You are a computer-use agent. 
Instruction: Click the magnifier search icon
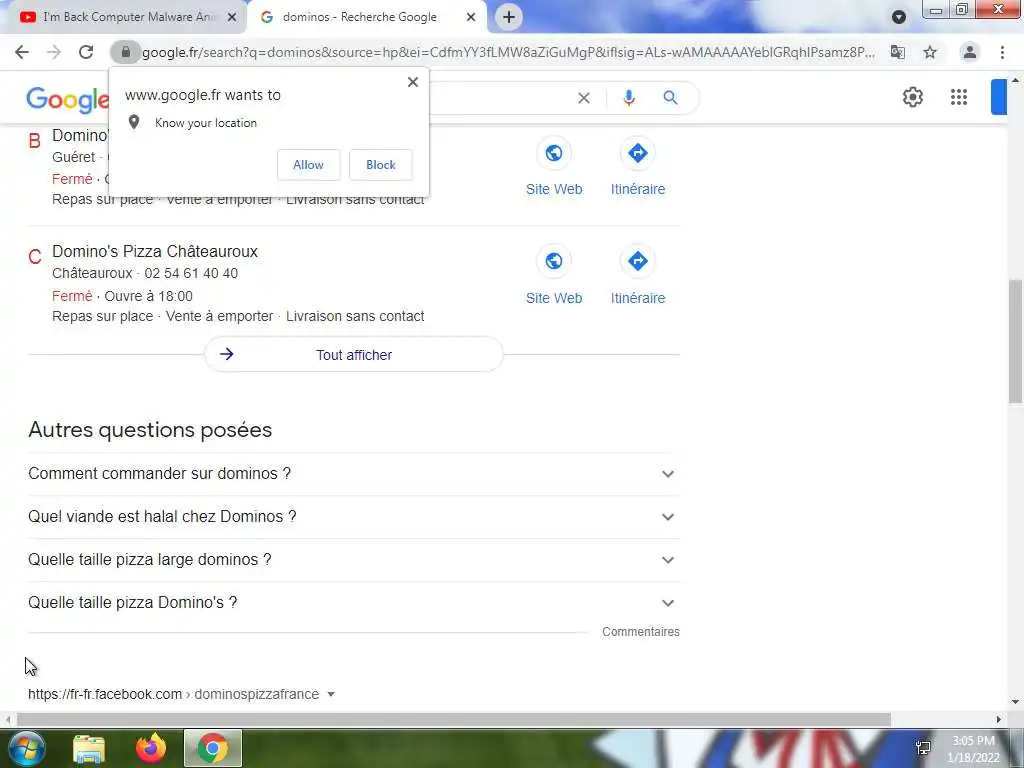(670, 98)
